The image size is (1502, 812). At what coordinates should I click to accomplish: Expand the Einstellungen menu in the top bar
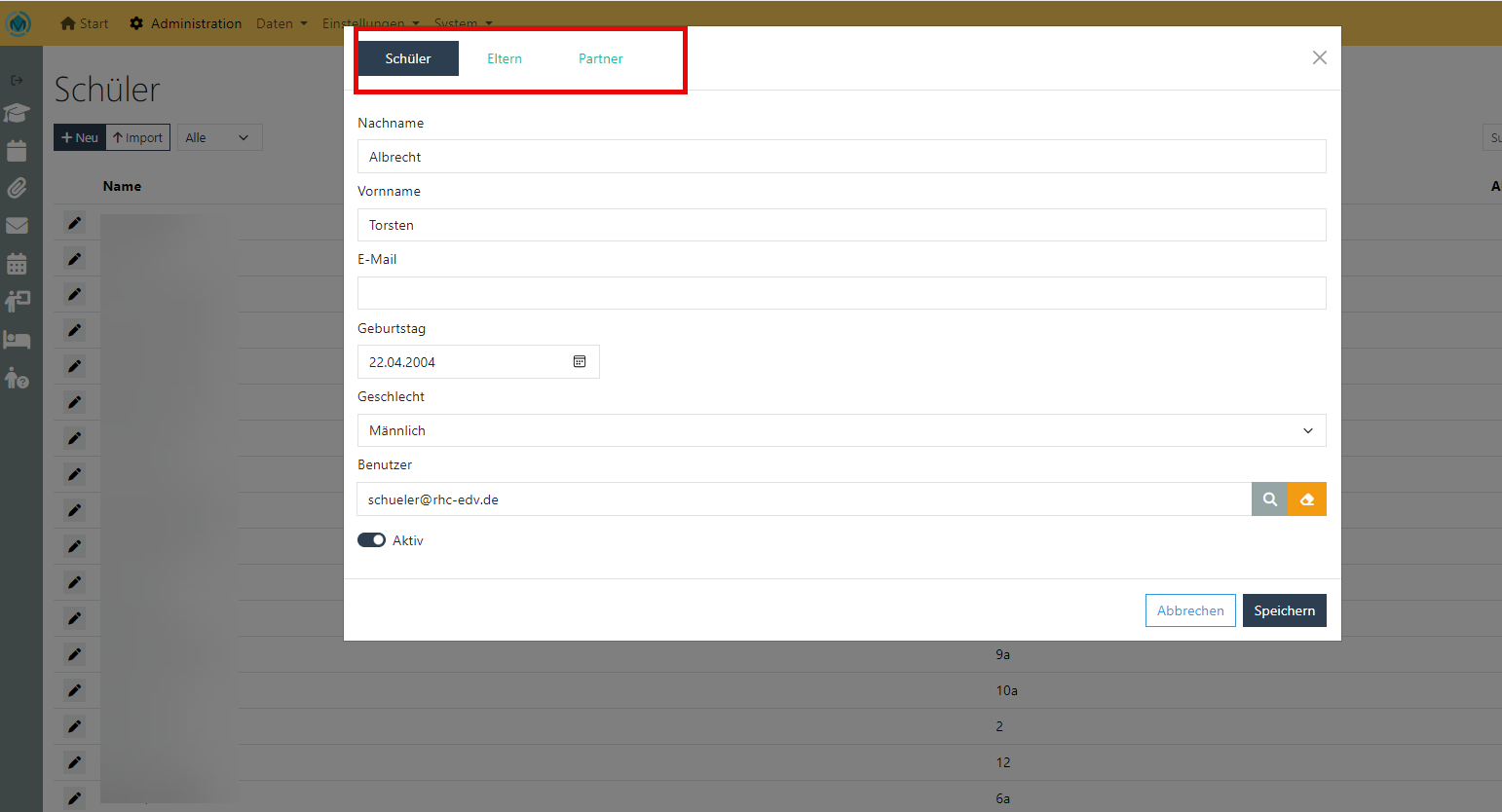(x=371, y=23)
